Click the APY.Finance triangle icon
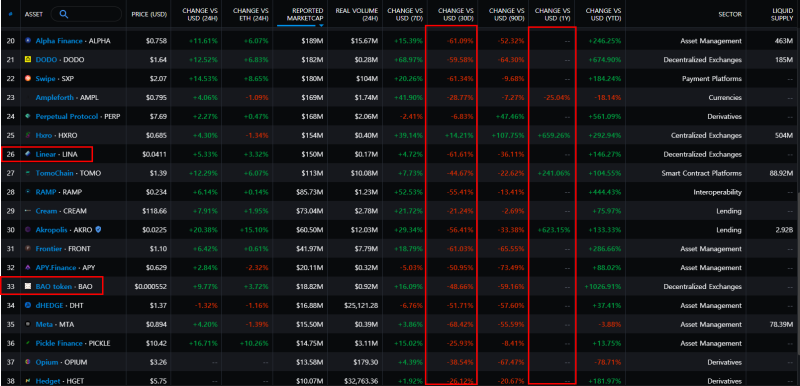This screenshot has height=386, width=800. pos(28,268)
